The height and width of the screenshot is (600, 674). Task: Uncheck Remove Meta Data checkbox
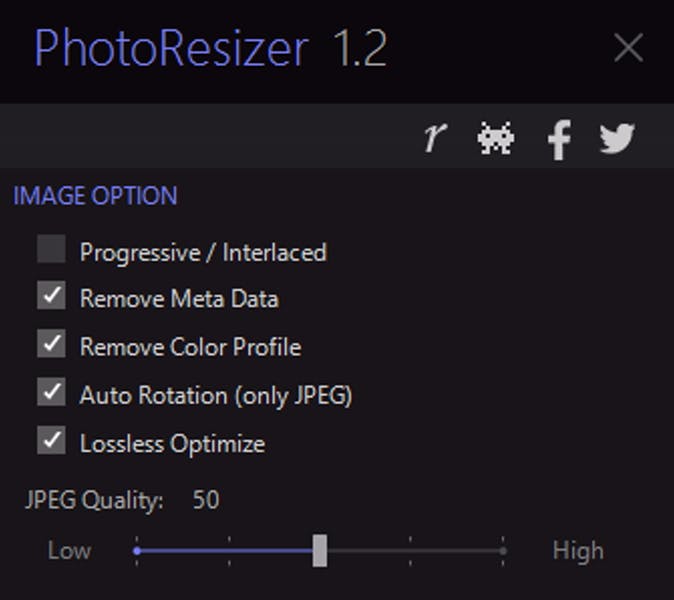coord(51,296)
